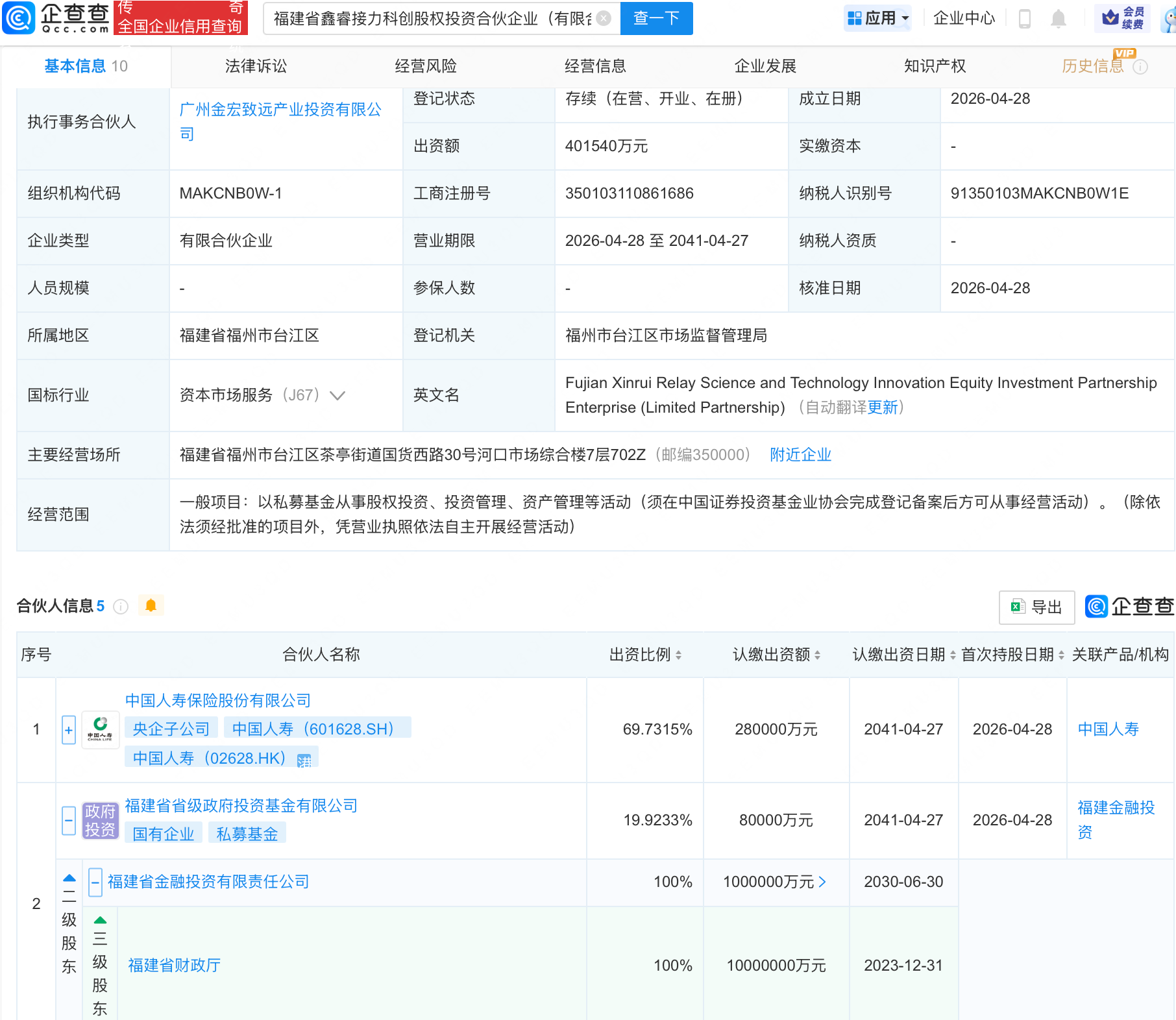Clear the search box using the x icon
The width and height of the screenshot is (1176, 1020).
click(604, 18)
